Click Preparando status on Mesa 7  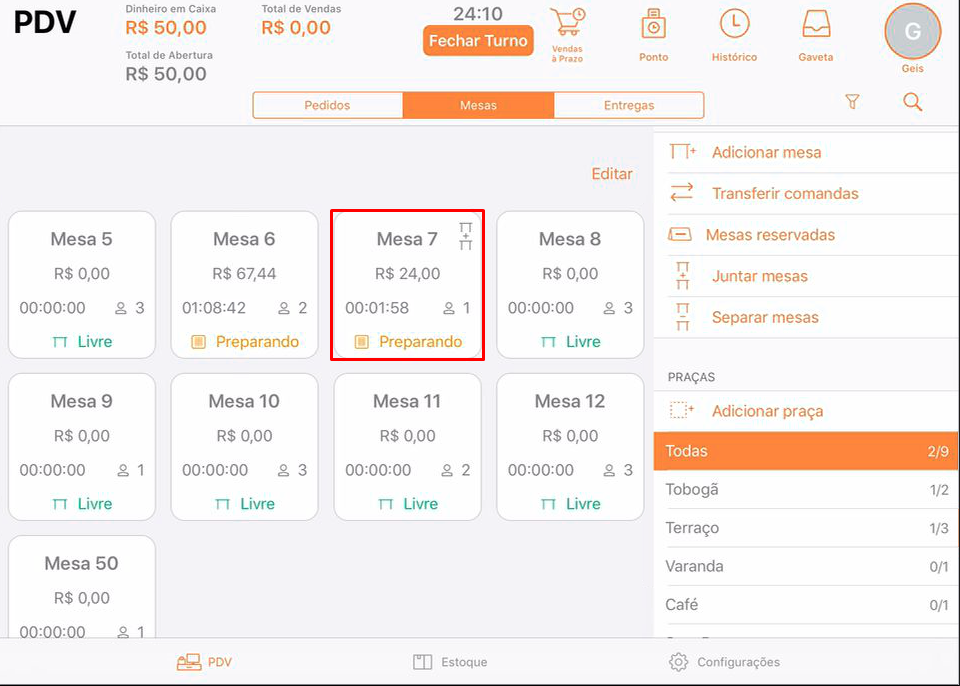pyautogui.click(x=408, y=341)
